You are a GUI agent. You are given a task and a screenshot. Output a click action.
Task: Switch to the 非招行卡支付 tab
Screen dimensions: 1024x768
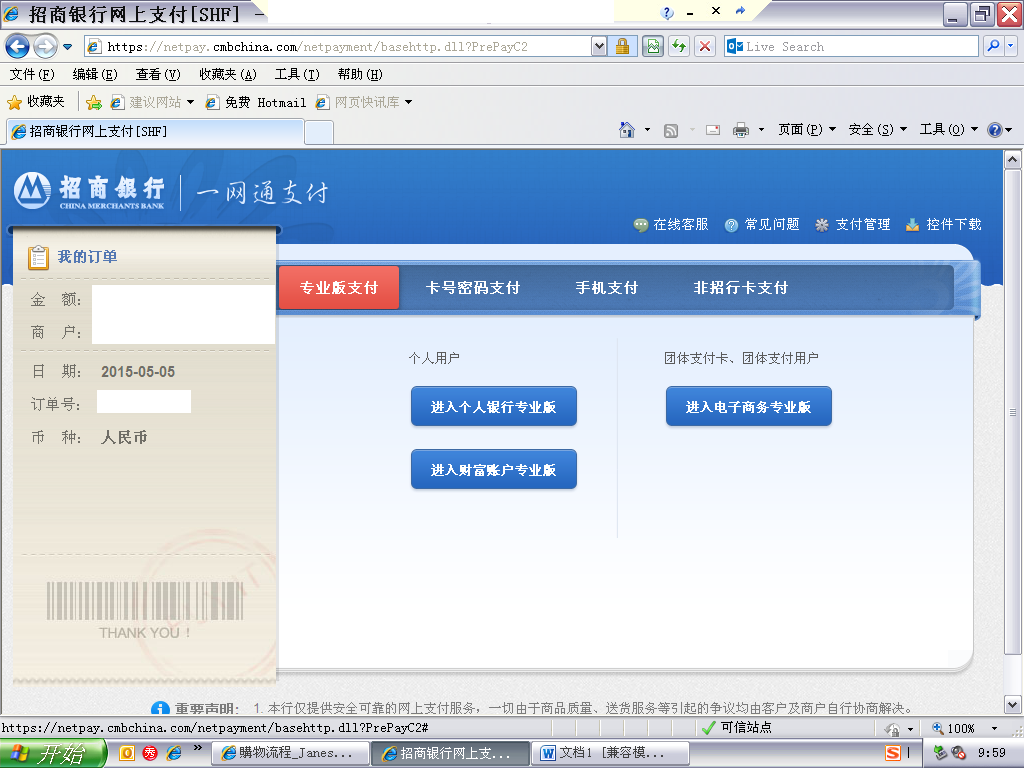click(x=741, y=288)
